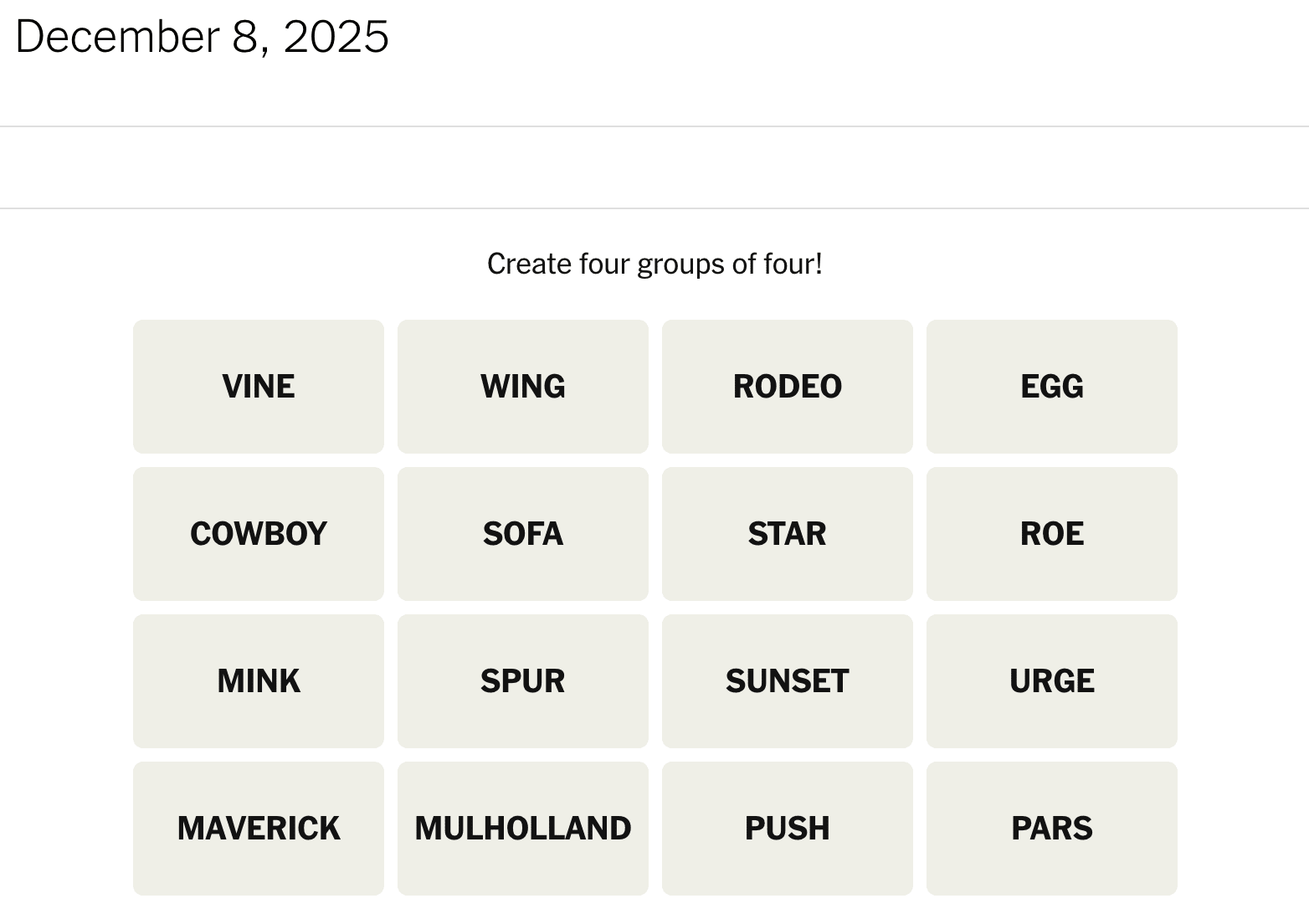
Task: Pick the WING tile
Action: tap(522, 387)
